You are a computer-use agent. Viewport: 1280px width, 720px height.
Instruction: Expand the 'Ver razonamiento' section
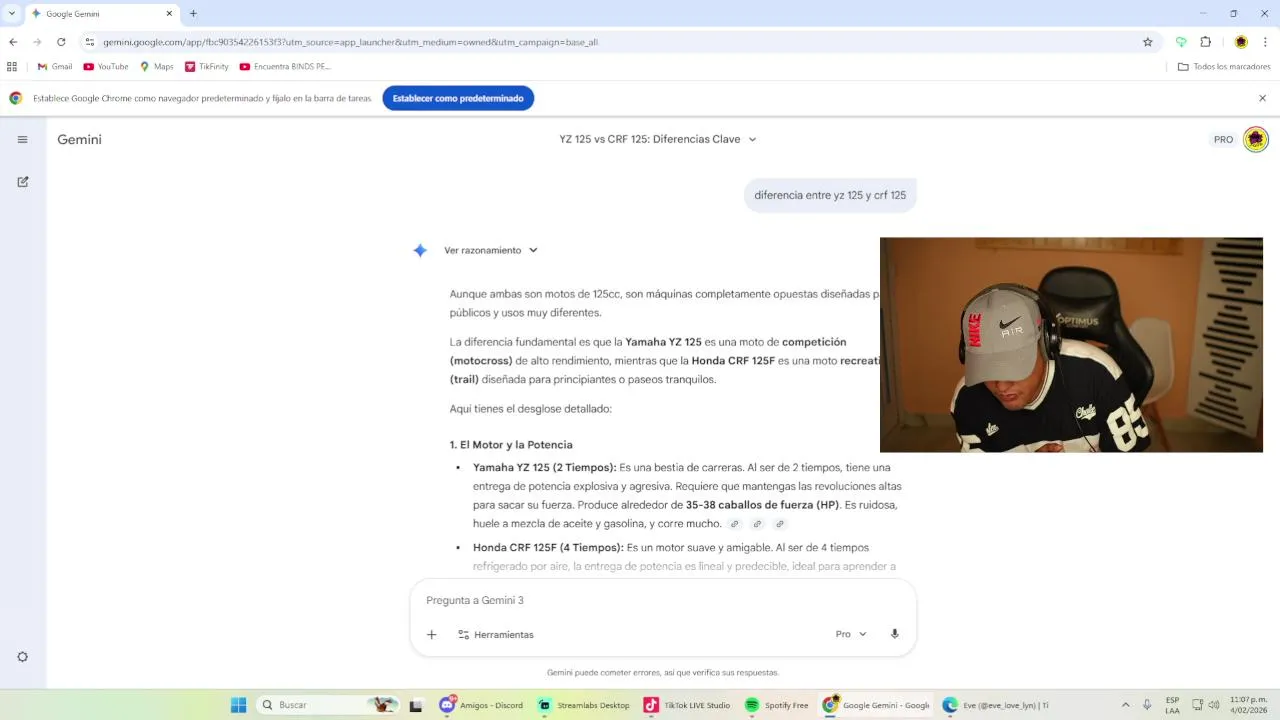point(491,250)
